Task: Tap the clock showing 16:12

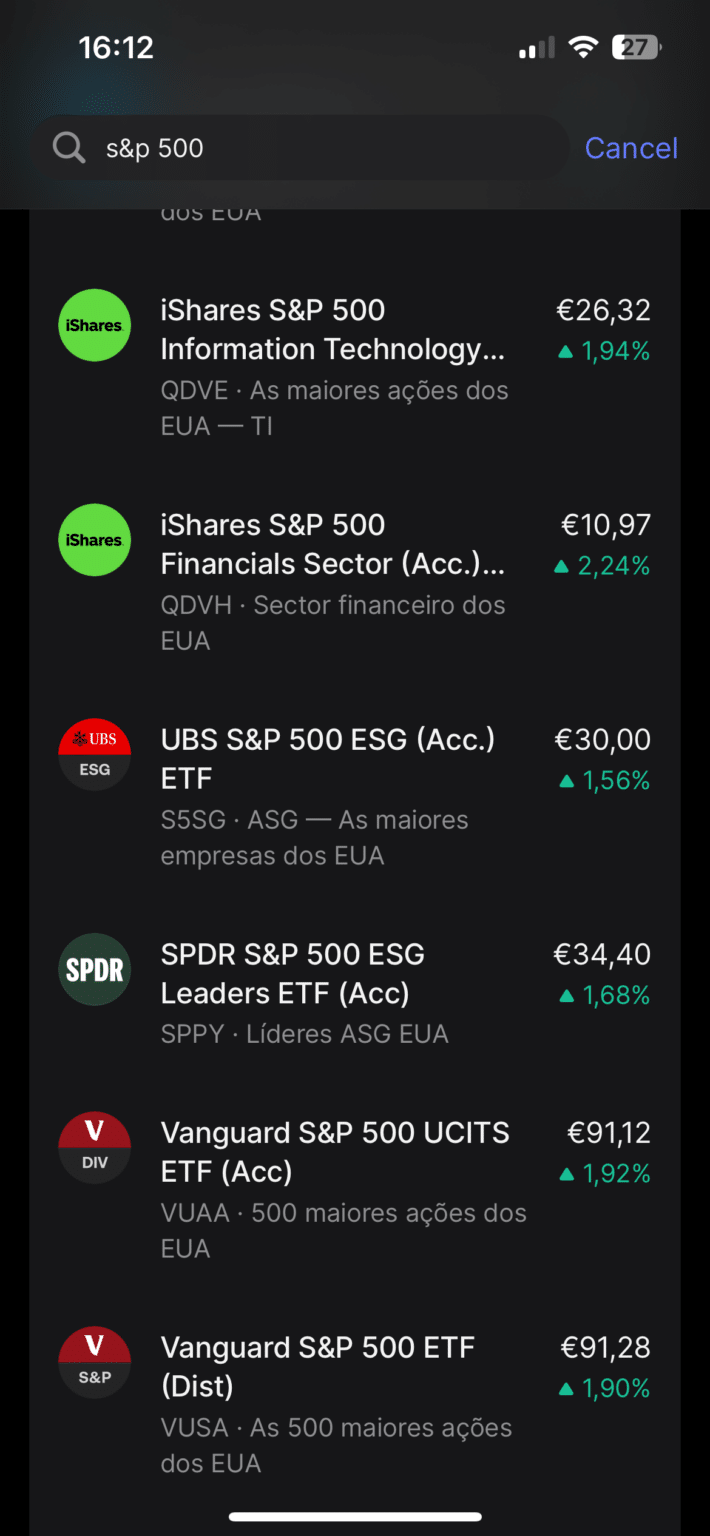Action: [116, 46]
